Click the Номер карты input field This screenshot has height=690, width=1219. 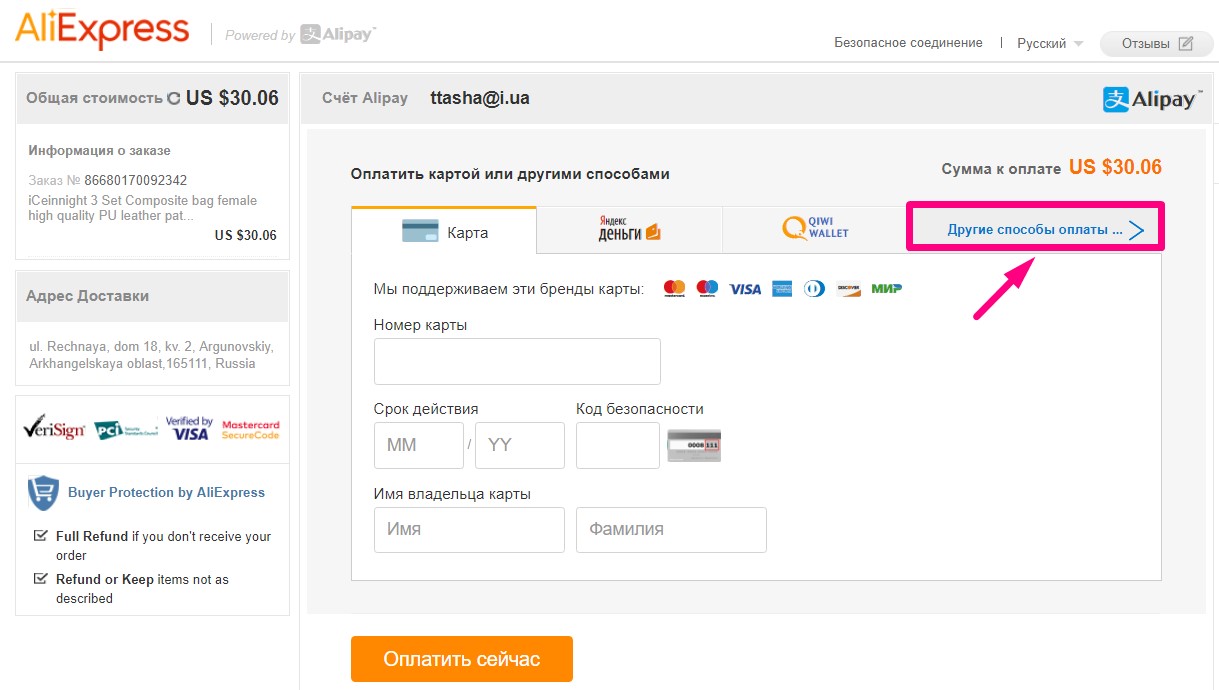pyautogui.click(x=517, y=361)
